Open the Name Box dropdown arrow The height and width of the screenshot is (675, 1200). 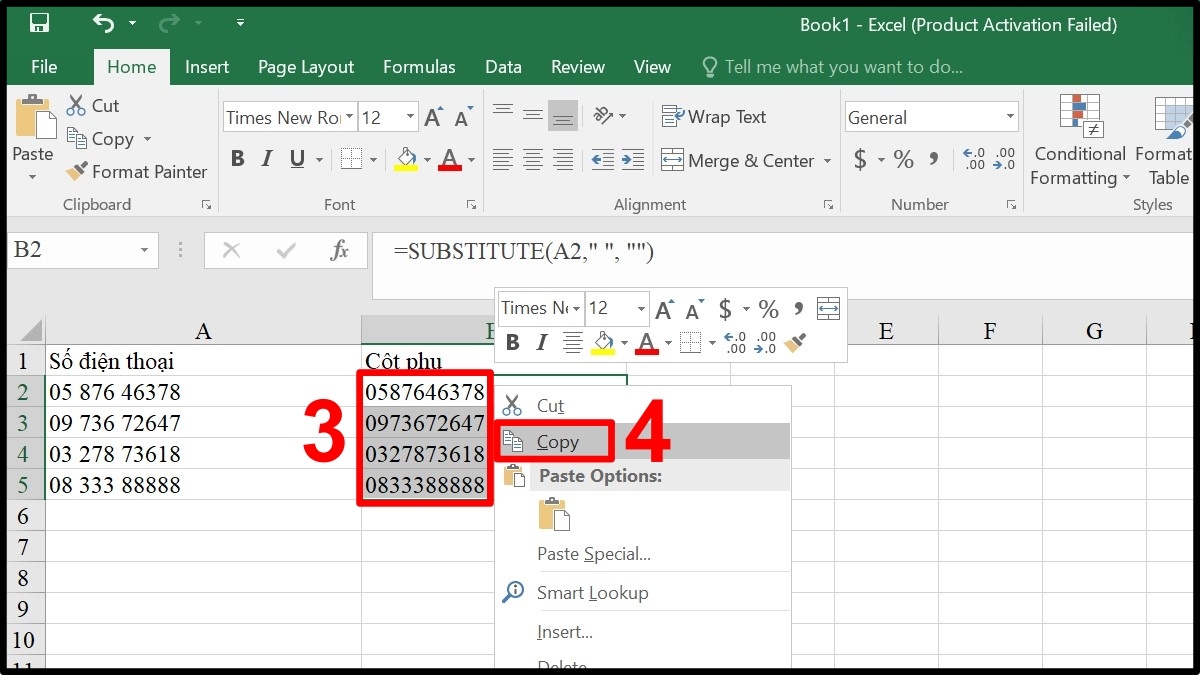click(x=145, y=250)
